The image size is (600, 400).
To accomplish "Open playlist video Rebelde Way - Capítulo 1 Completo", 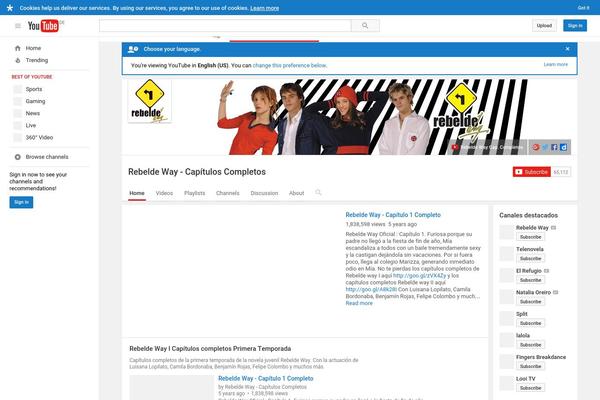I will [x=266, y=378].
